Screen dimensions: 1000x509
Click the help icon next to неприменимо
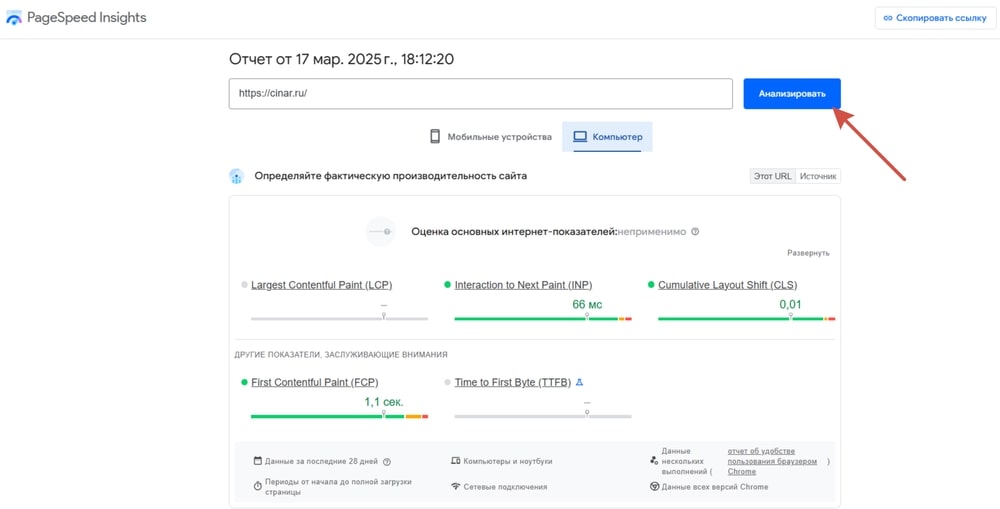point(695,232)
